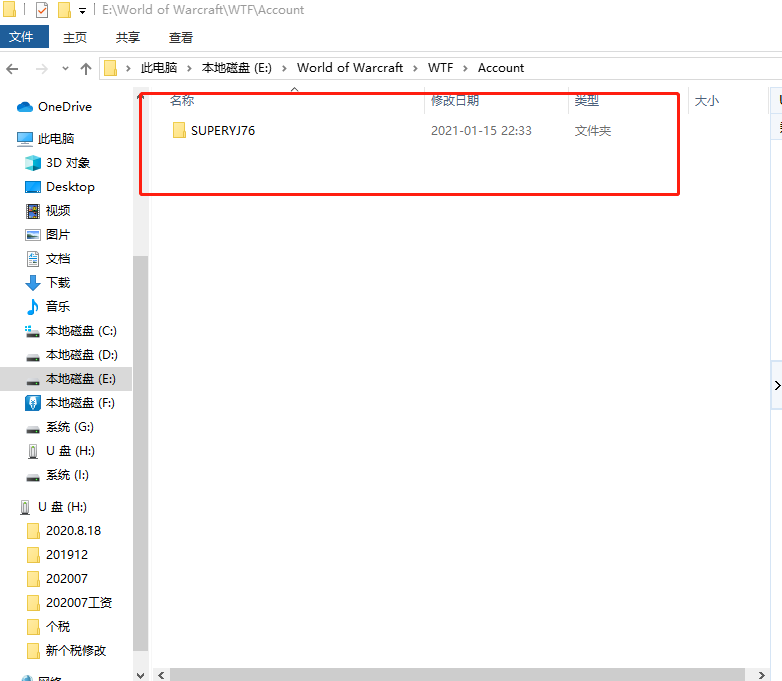Click the 本地磁盘 (F:) drive icon
The image size is (782, 681).
(33, 403)
